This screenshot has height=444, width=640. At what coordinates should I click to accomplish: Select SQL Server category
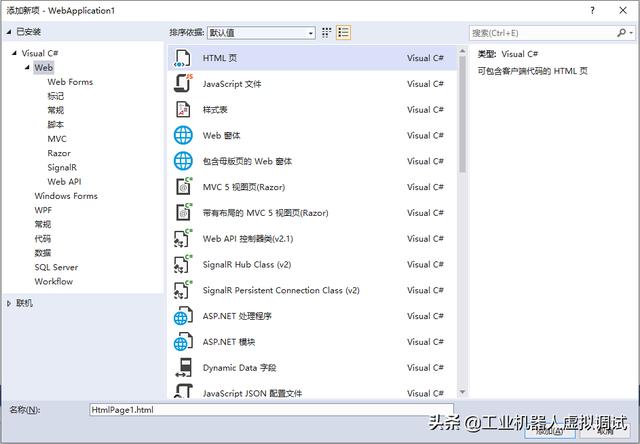[56, 267]
